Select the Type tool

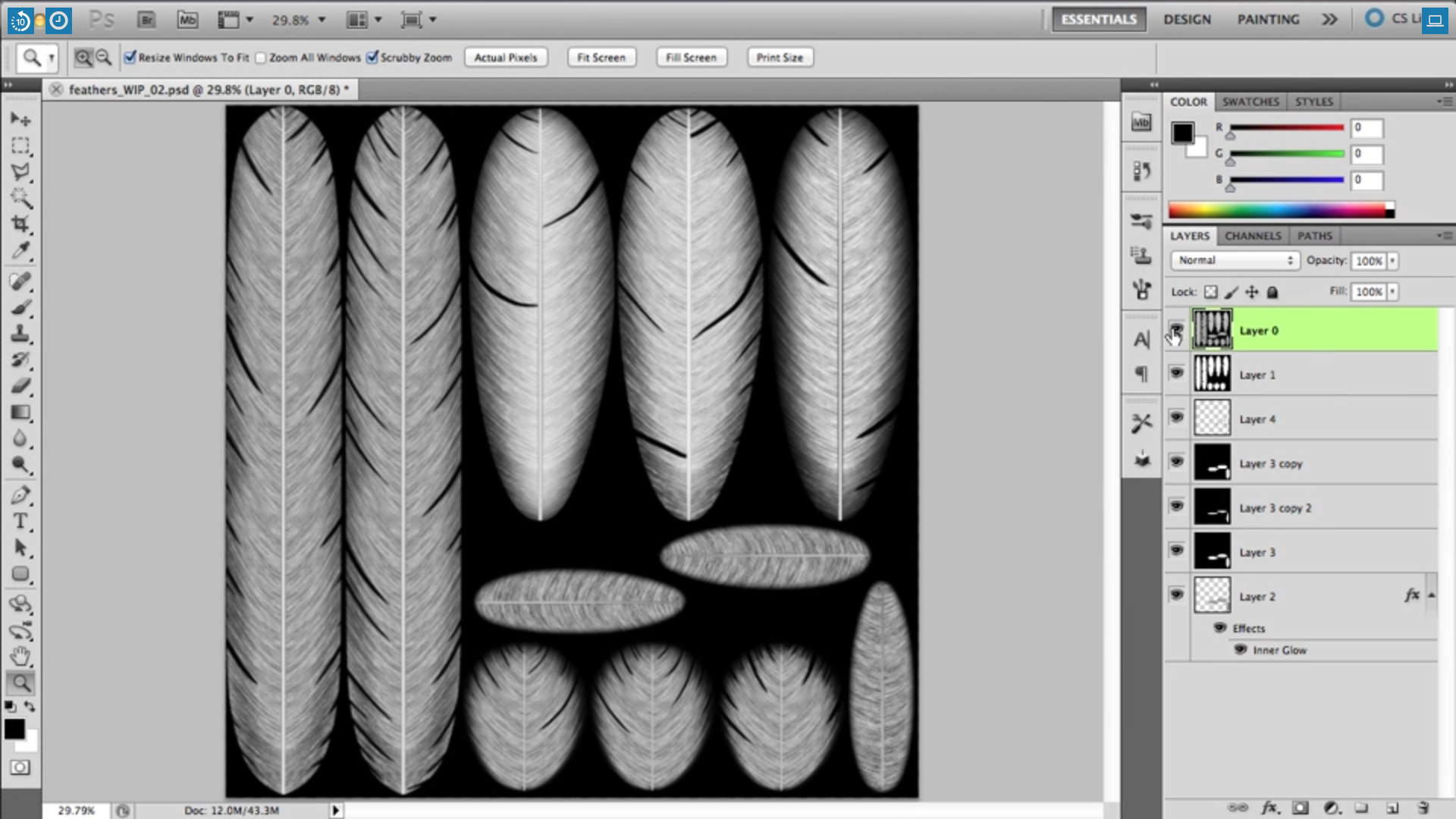(20, 522)
